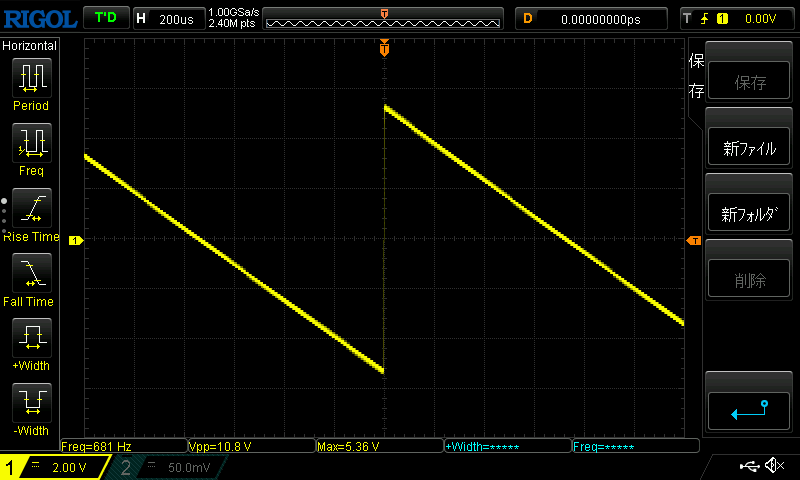800x480 pixels.
Task: Select the Rise Time measurement icon
Action: tap(32, 208)
